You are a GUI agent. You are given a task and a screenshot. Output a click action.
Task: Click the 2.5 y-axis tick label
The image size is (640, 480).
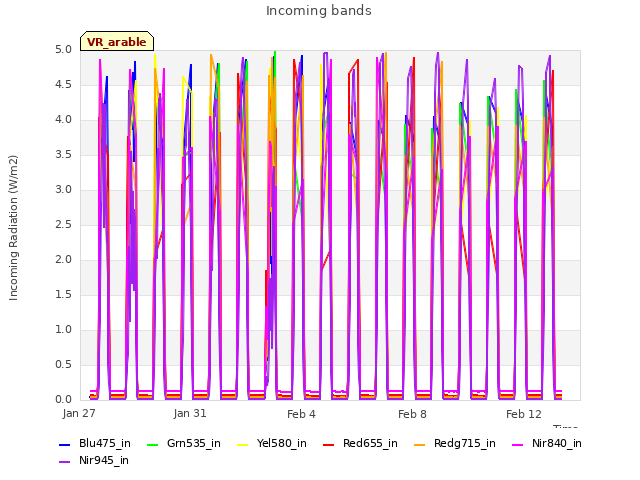coord(63,225)
